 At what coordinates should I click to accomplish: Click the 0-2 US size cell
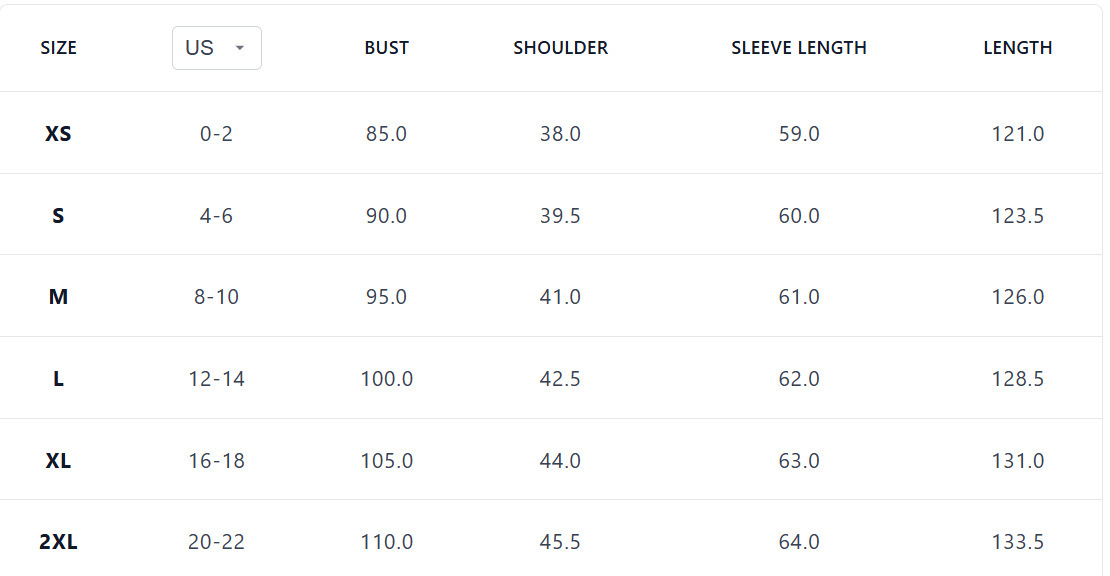[216, 134]
